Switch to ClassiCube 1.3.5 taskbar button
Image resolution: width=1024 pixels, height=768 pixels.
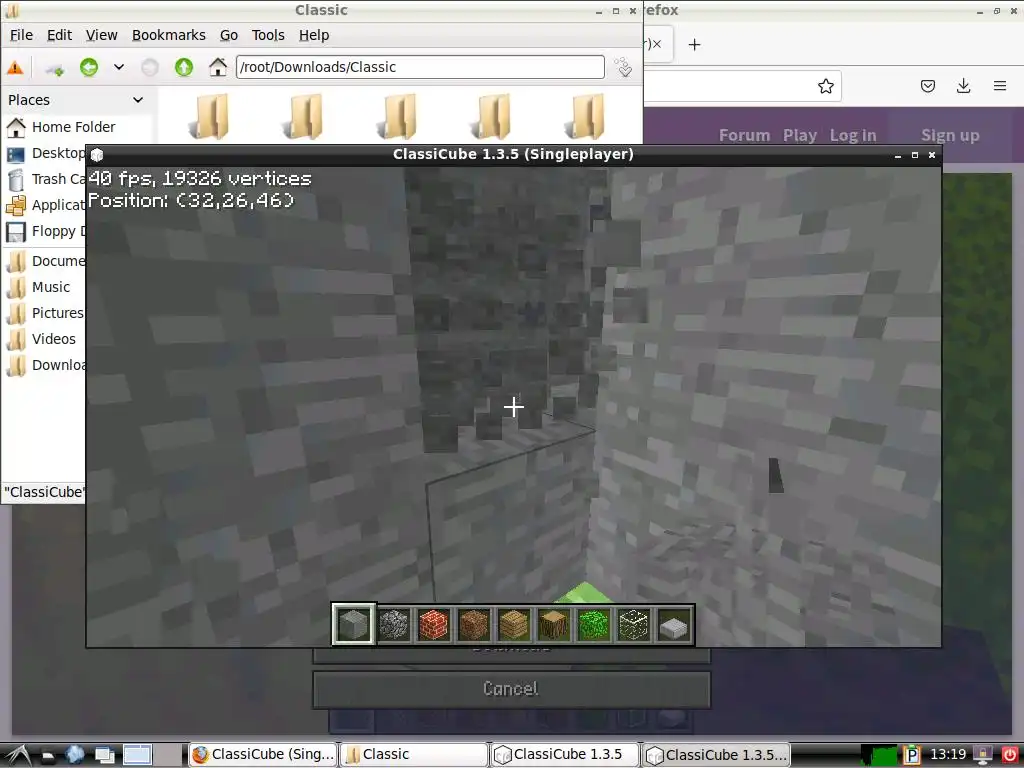click(565, 755)
